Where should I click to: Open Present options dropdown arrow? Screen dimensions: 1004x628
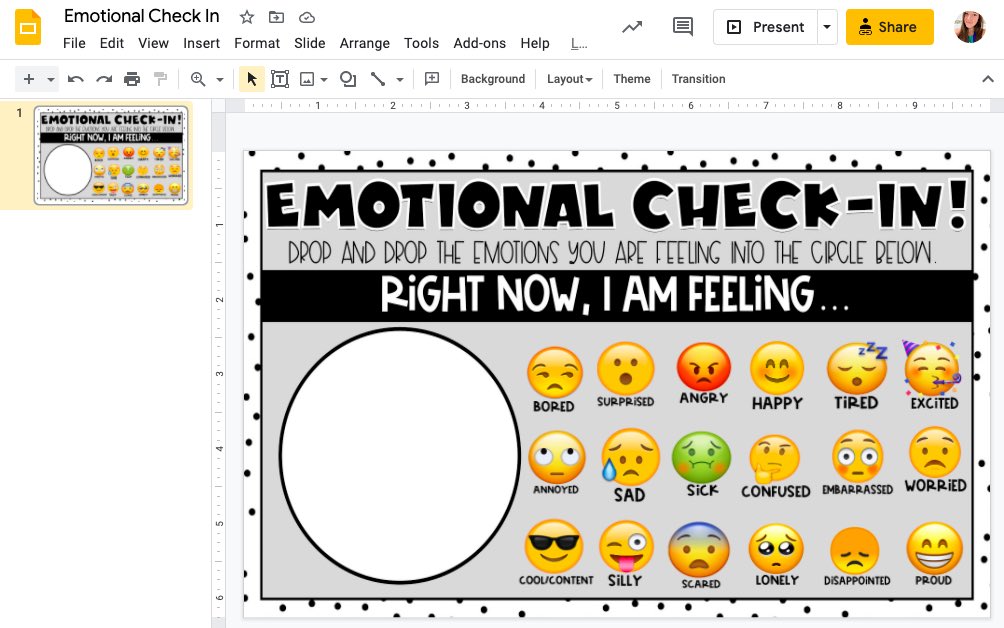coord(827,27)
